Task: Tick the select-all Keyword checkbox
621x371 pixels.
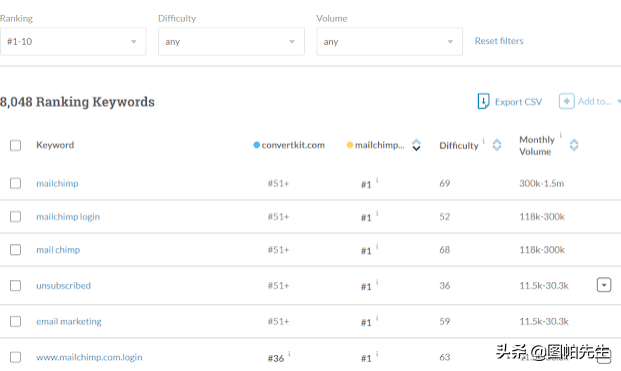Action: click(15, 145)
